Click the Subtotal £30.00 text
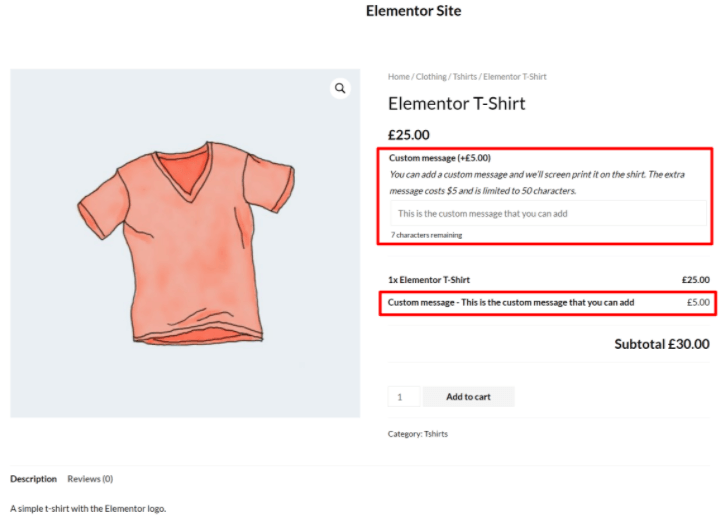 point(661,344)
